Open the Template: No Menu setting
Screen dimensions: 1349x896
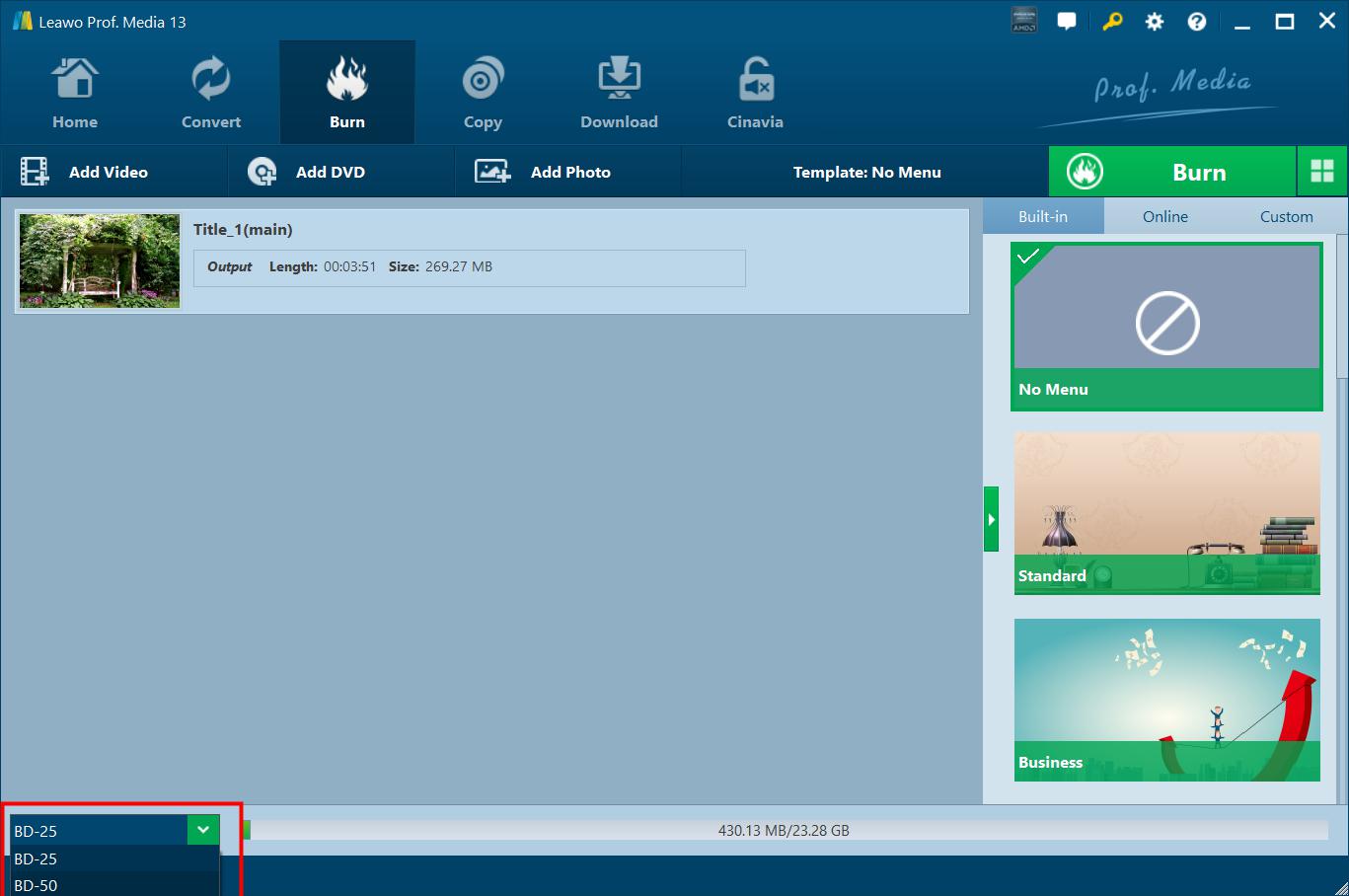(x=866, y=172)
